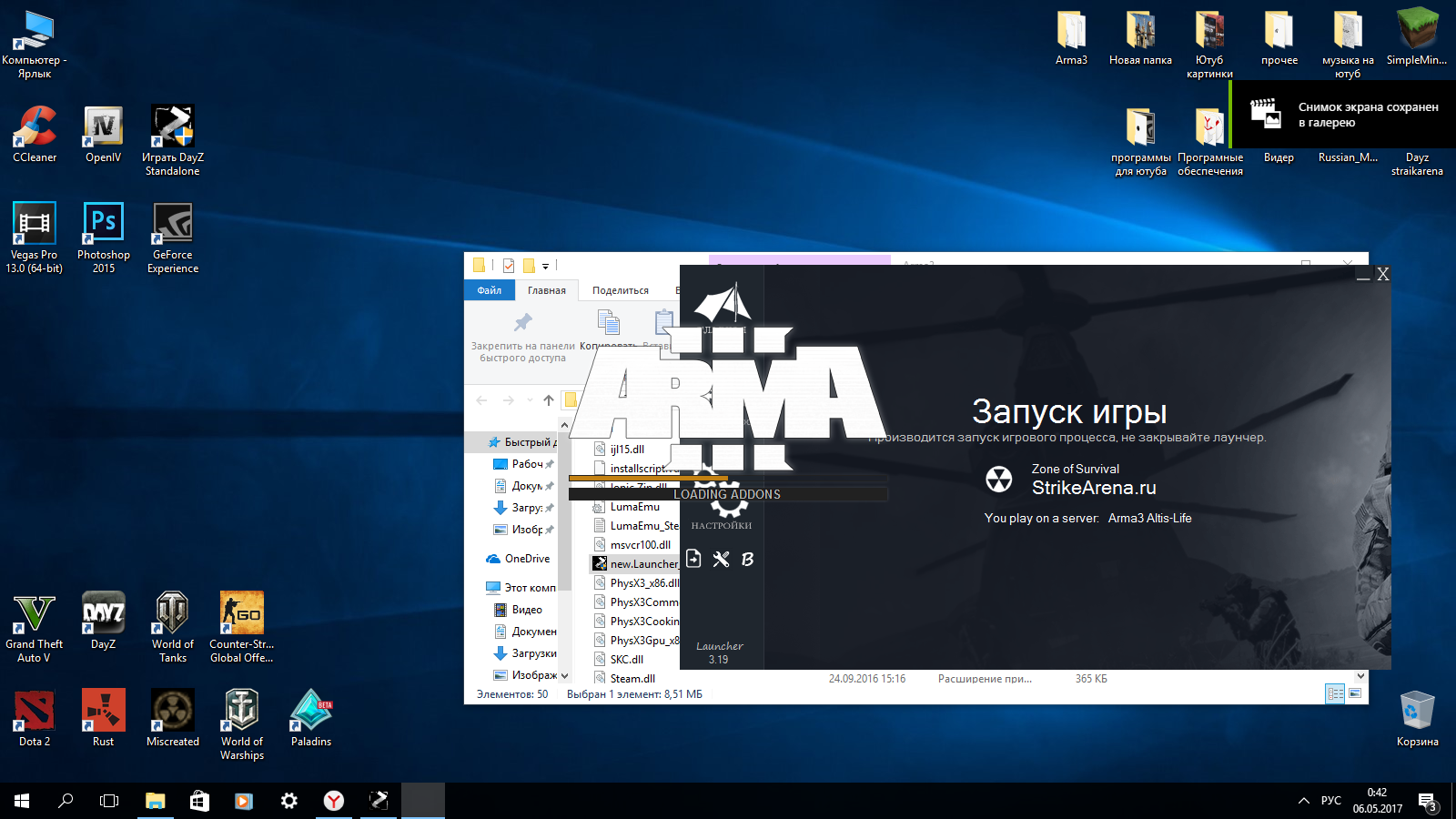The height and width of the screenshot is (819, 1456).
Task: Select the Корзина recycle bin
Action: pos(1417,718)
